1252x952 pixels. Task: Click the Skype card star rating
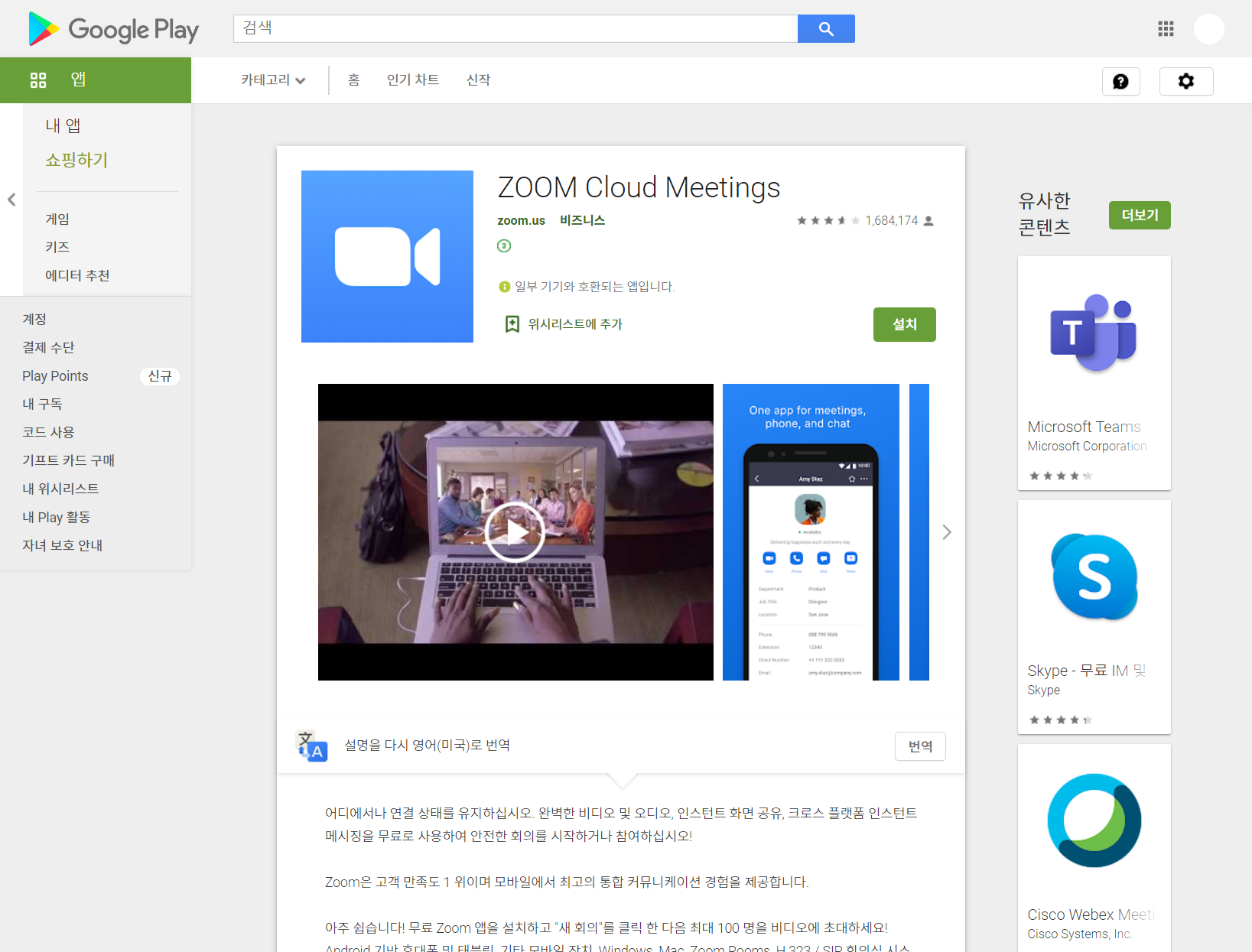click(x=1060, y=720)
